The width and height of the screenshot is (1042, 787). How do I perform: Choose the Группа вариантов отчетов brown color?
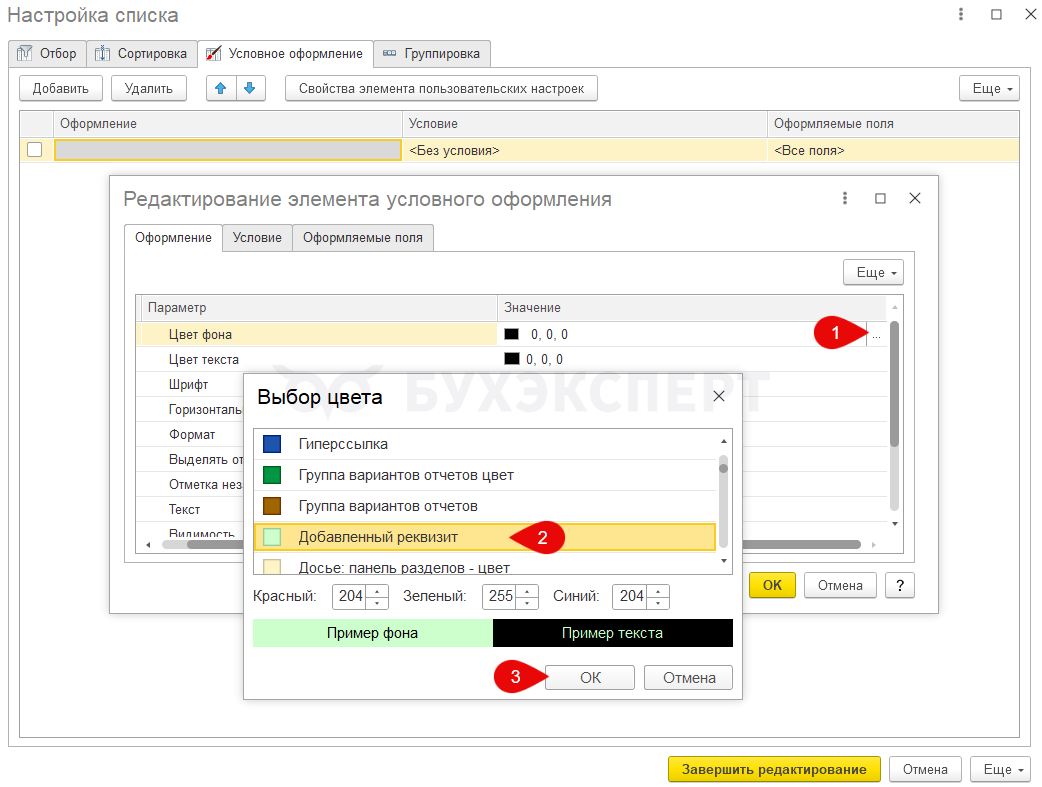pyautogui.click(x=272, y=506)
